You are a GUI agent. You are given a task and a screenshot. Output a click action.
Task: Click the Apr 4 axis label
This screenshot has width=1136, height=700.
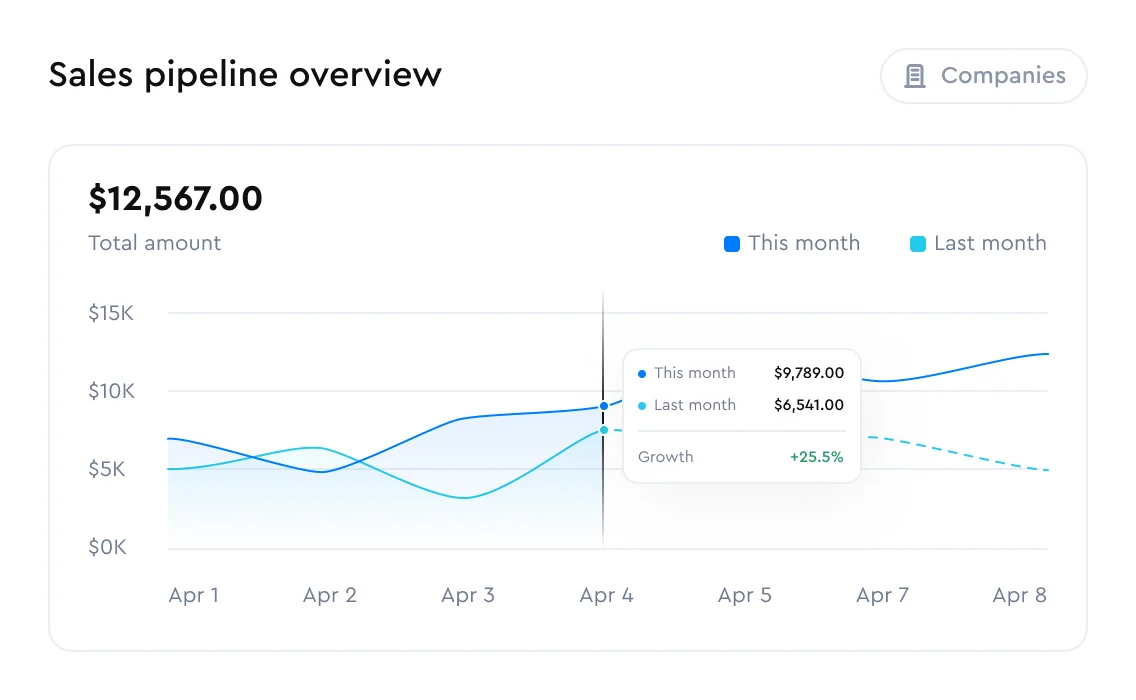point(606,596)
